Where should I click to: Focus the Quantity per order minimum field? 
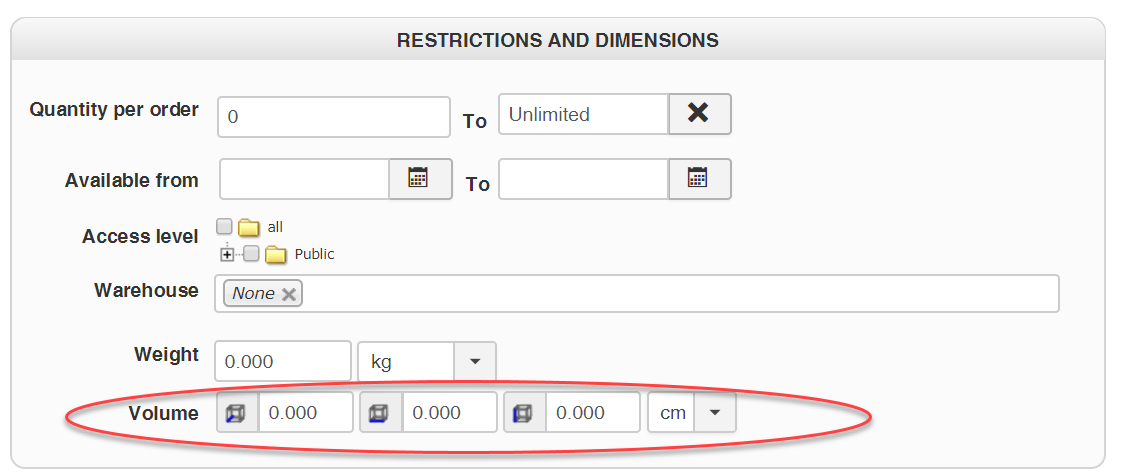pyautogui.click(x=333, y=116)
